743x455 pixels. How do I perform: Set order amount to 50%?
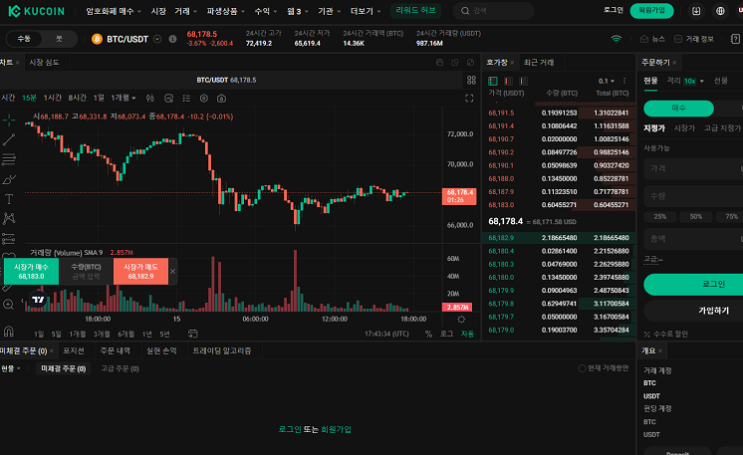696,217
